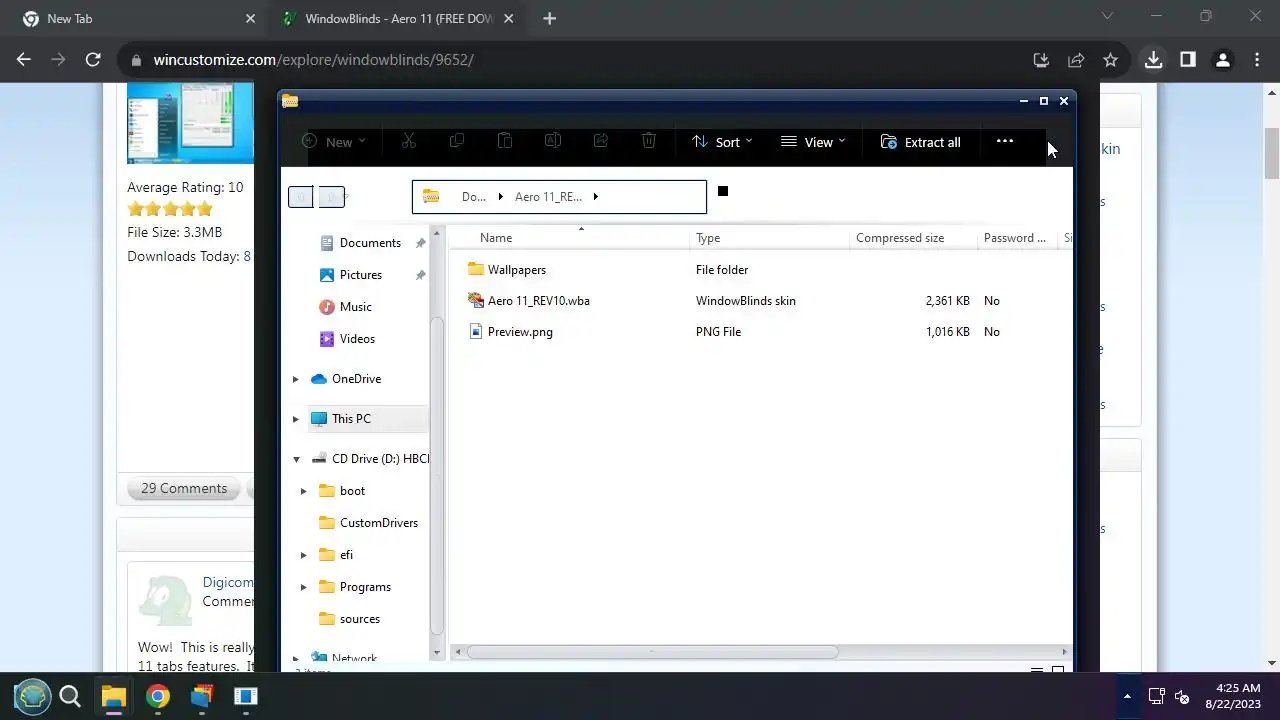The width and height of the screenshot is (1280, 720).
Task: Expand the efi folder node
Action: (304, 555)
